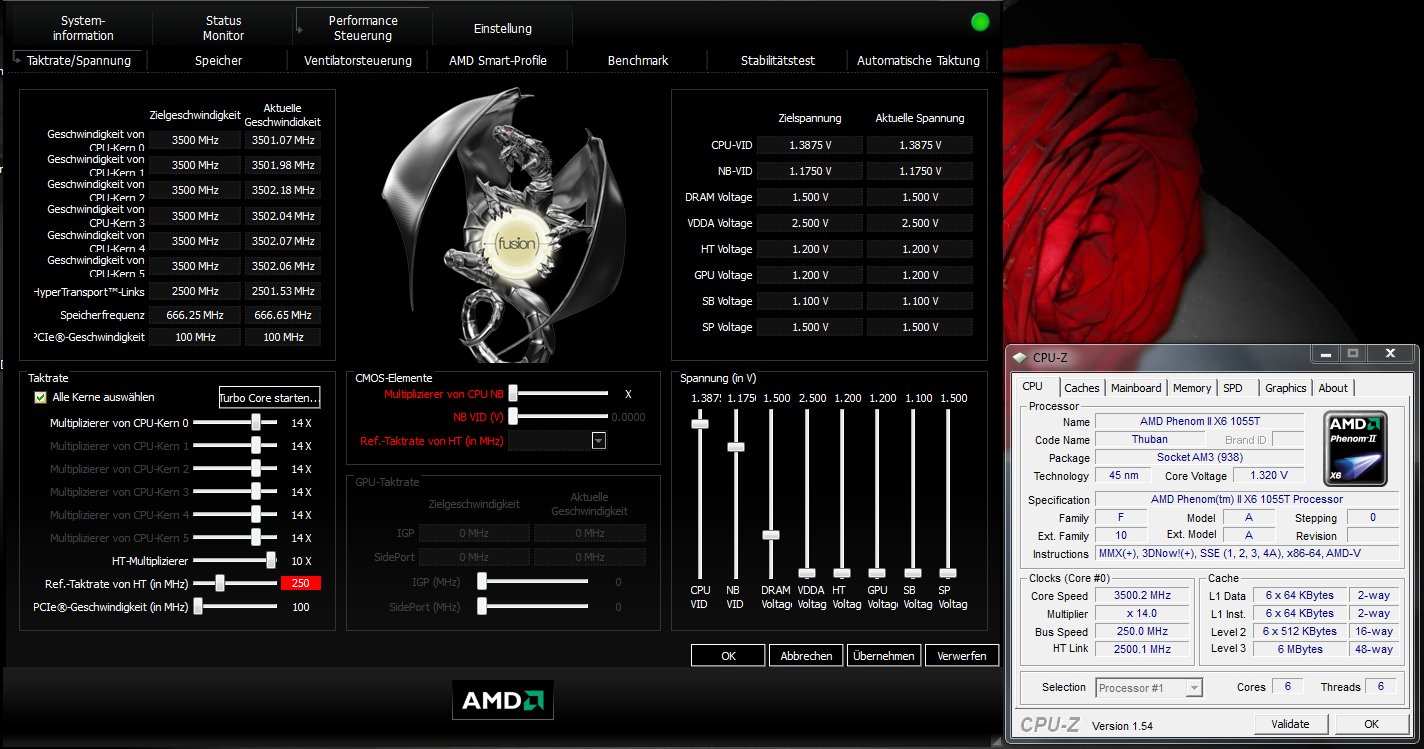
Task: Click the red 250 HT reference value field
Action: [301, 583]
